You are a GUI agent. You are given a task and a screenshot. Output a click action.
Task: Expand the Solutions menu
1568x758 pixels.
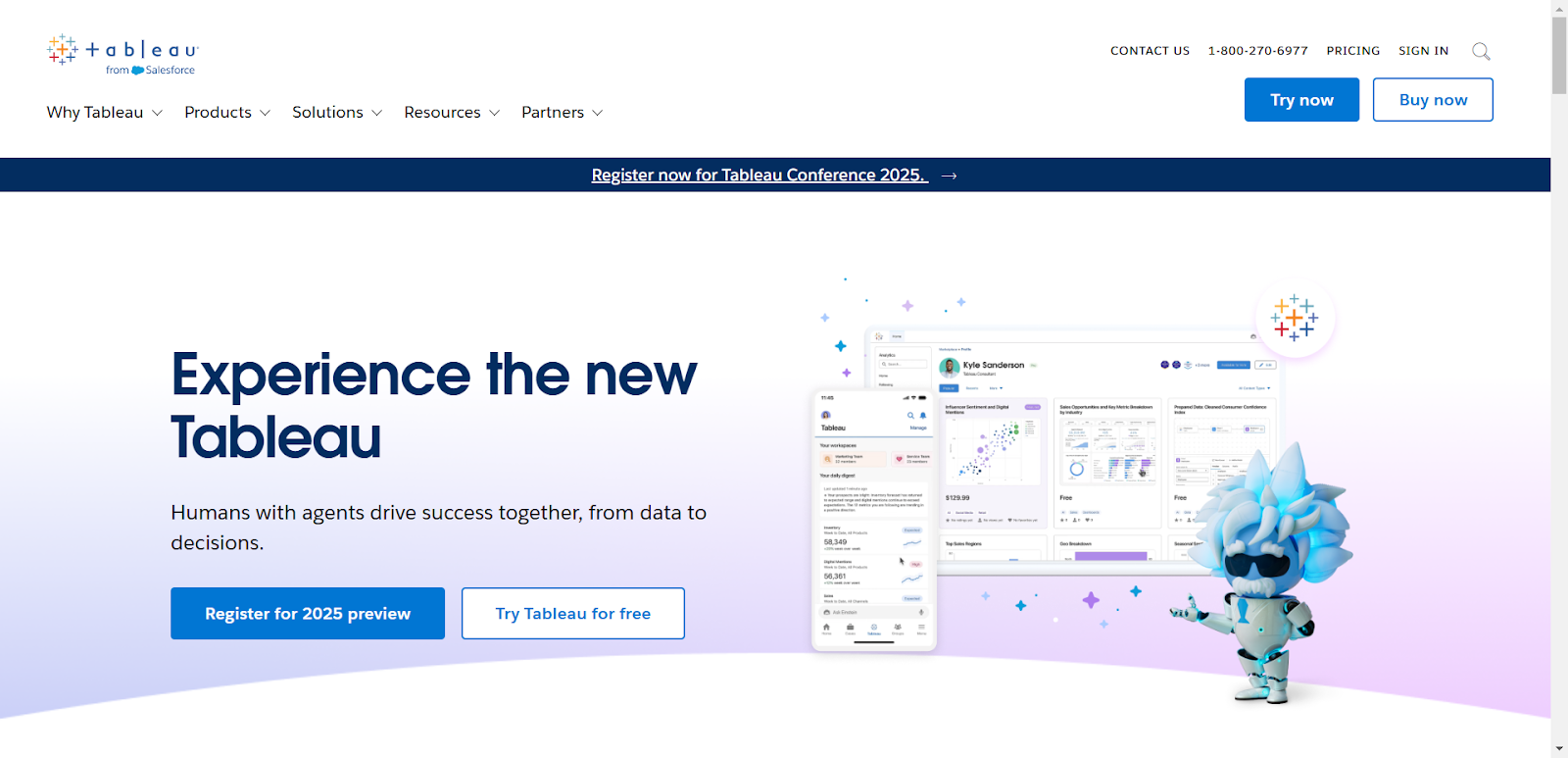click(x=337, y=113)
